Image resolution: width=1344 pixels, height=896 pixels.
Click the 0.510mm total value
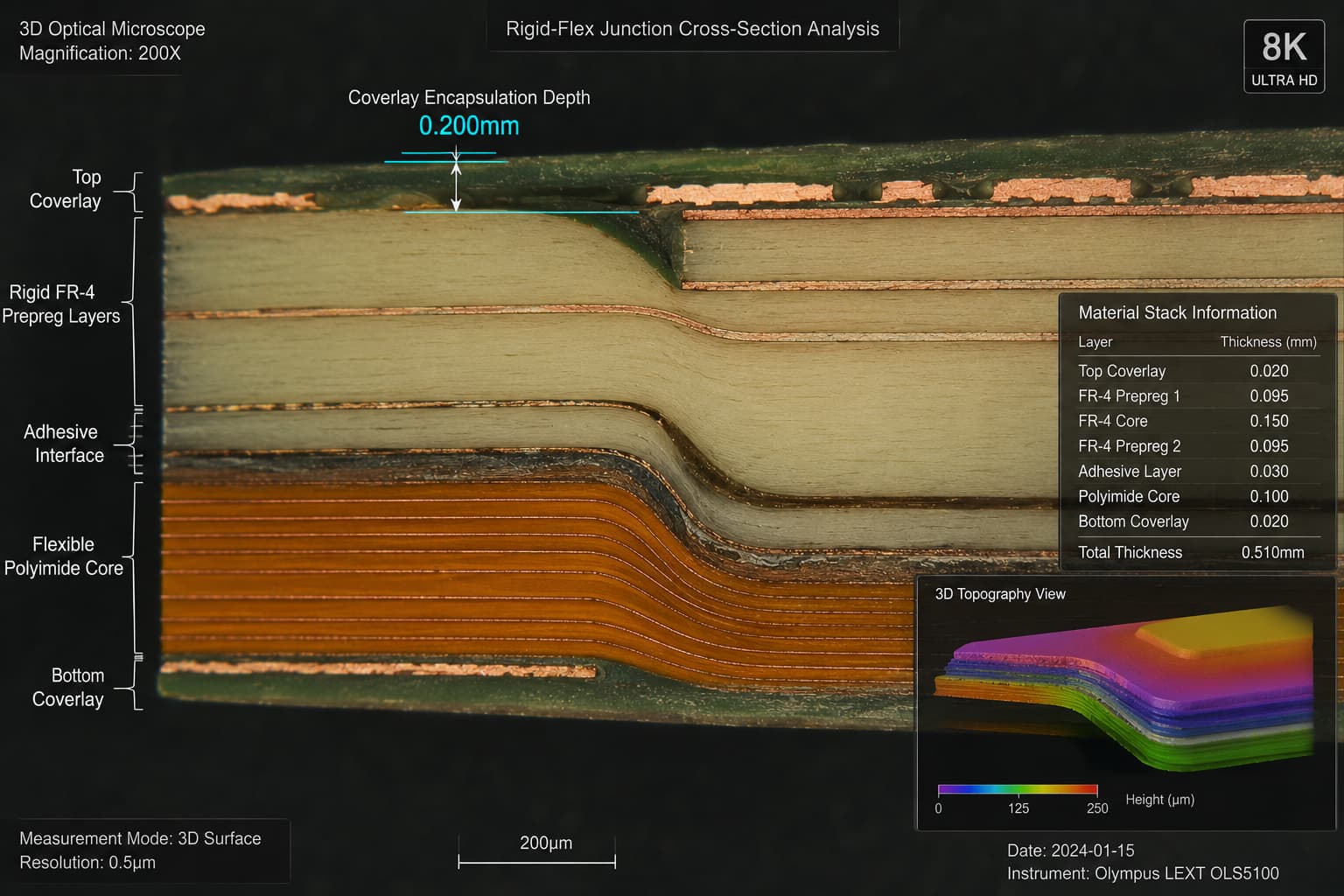[1272, 552]
